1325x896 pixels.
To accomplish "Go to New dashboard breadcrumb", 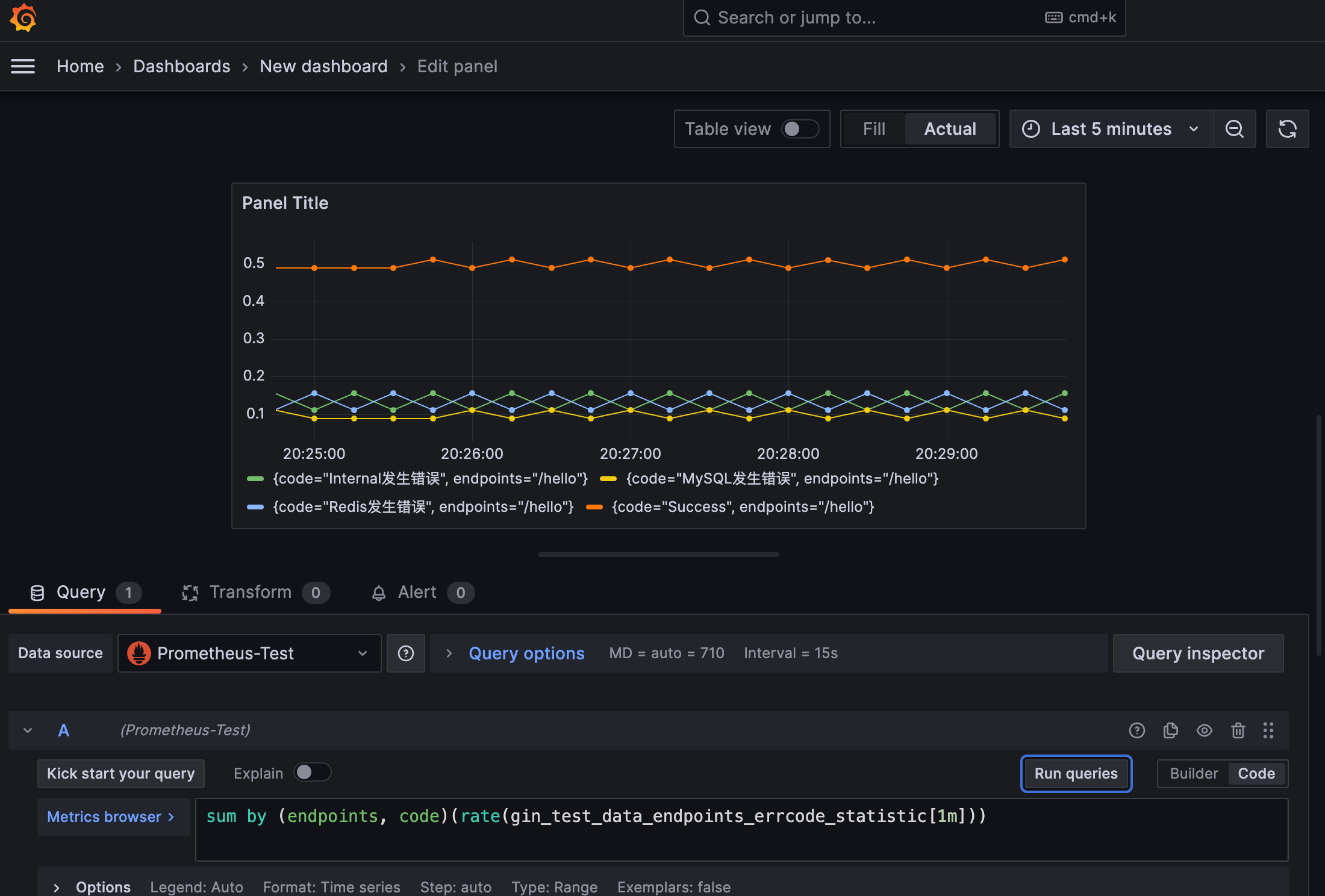I will 323,66.
